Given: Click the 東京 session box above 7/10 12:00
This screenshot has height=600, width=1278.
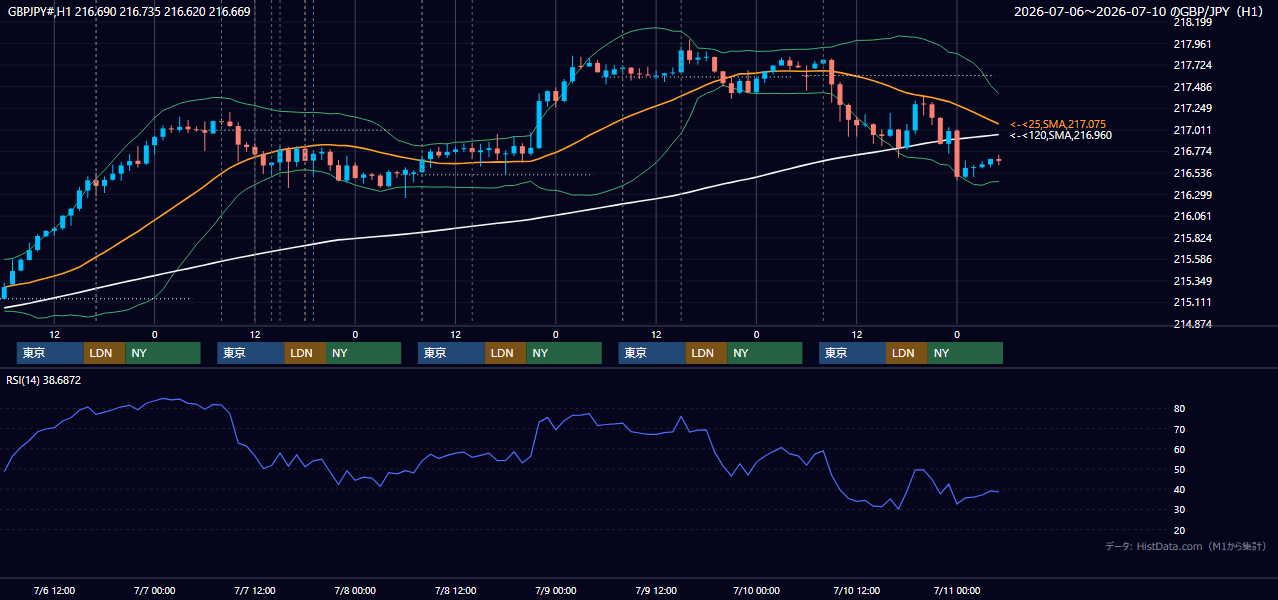Looking at the screenshot, I should click(852, 353).
